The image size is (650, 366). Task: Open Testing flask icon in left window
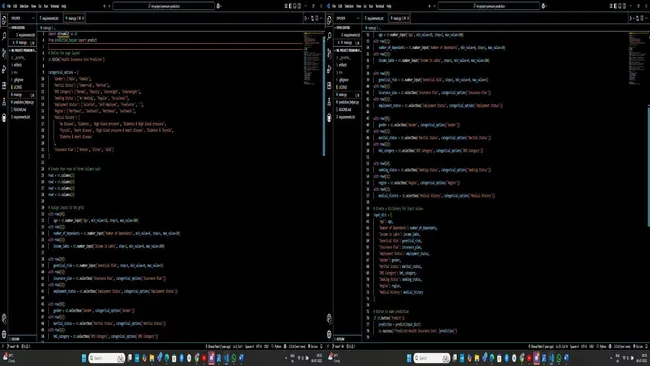[4, 101]
